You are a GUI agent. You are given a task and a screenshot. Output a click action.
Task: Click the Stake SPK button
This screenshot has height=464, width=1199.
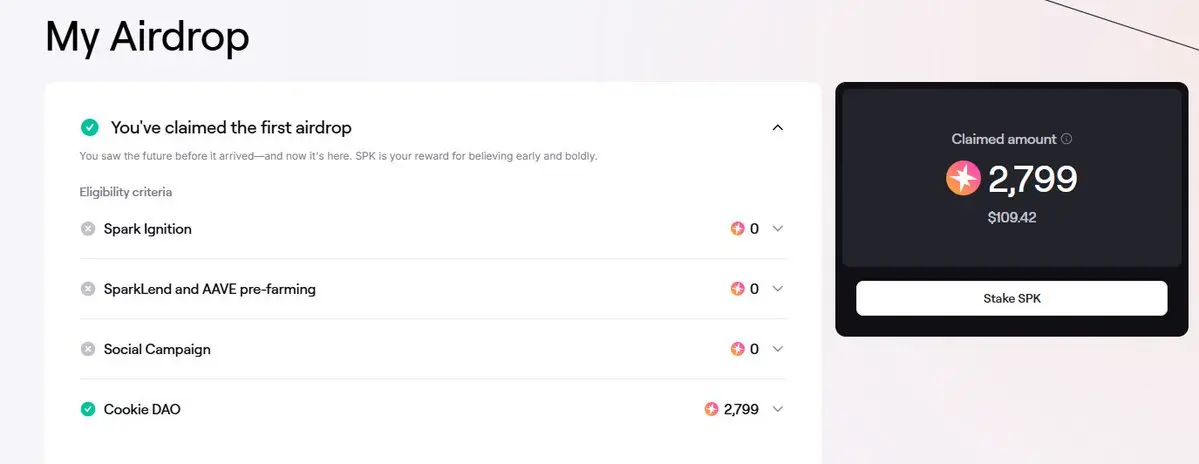[x=1012, y=298]
